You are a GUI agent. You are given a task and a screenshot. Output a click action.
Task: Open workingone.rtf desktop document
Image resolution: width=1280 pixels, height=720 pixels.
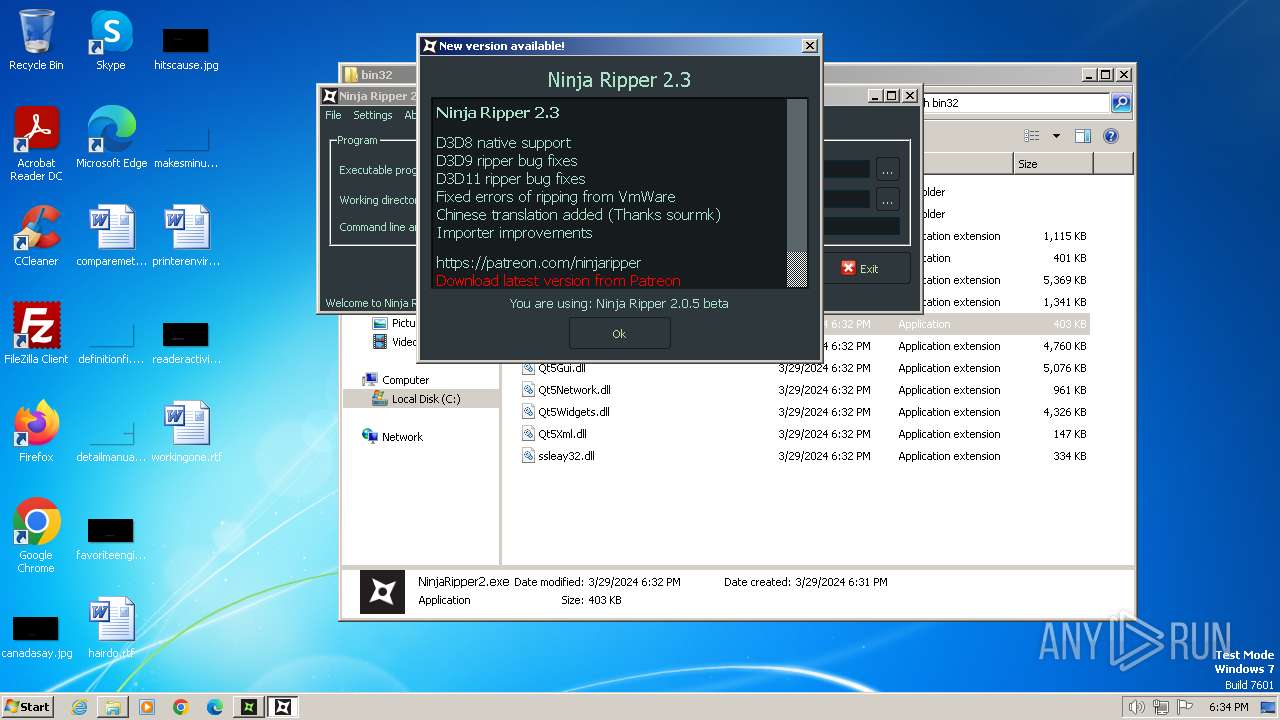click(x=186, y=432)
